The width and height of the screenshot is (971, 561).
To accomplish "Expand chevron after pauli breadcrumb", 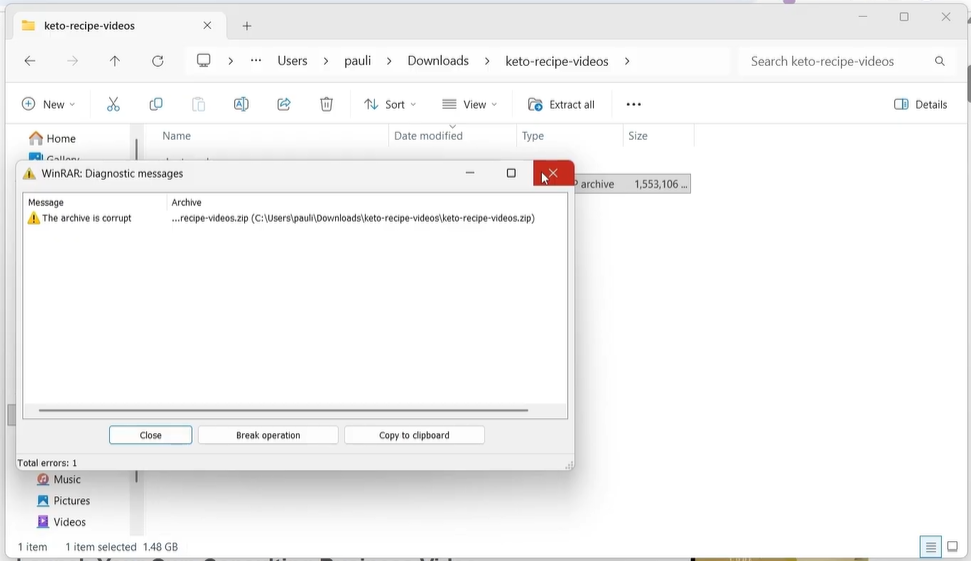I will (x=389, y=61).
